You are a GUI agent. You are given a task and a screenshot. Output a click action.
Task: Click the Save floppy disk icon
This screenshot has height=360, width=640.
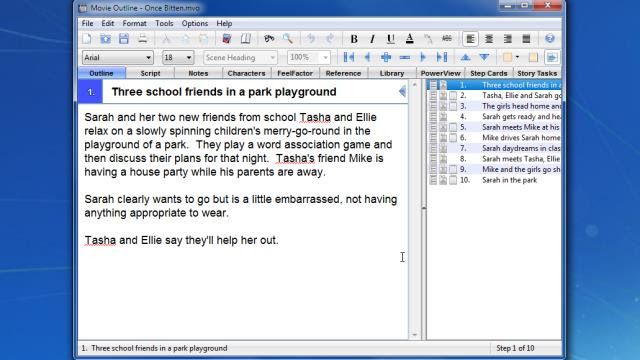tap(124, 39)
